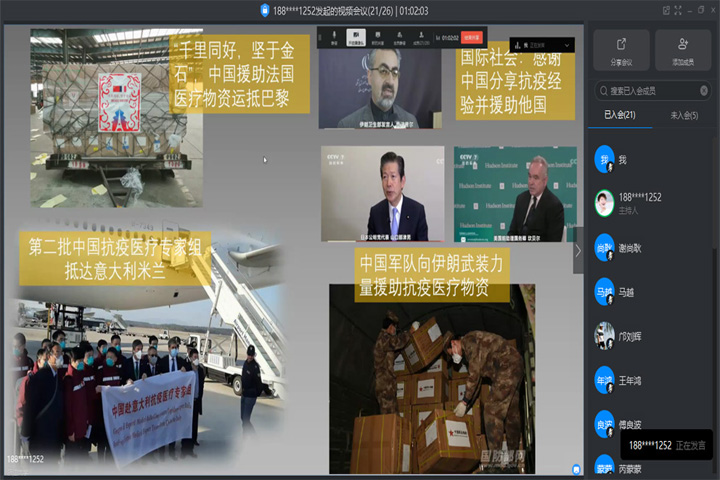Click the 01:02:02 timer in floating toolbar

coord(450,38)
